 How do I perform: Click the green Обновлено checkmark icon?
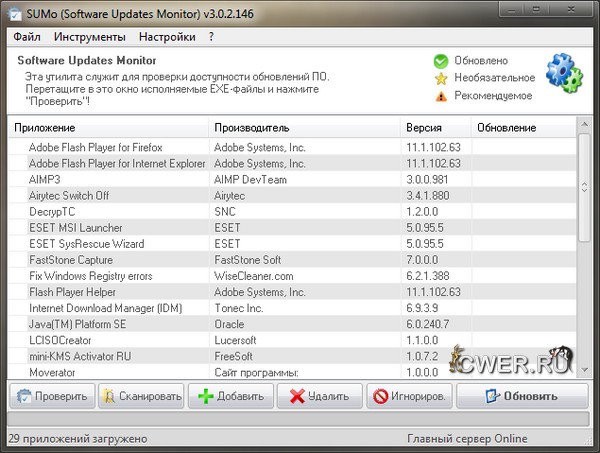(441, 61)
